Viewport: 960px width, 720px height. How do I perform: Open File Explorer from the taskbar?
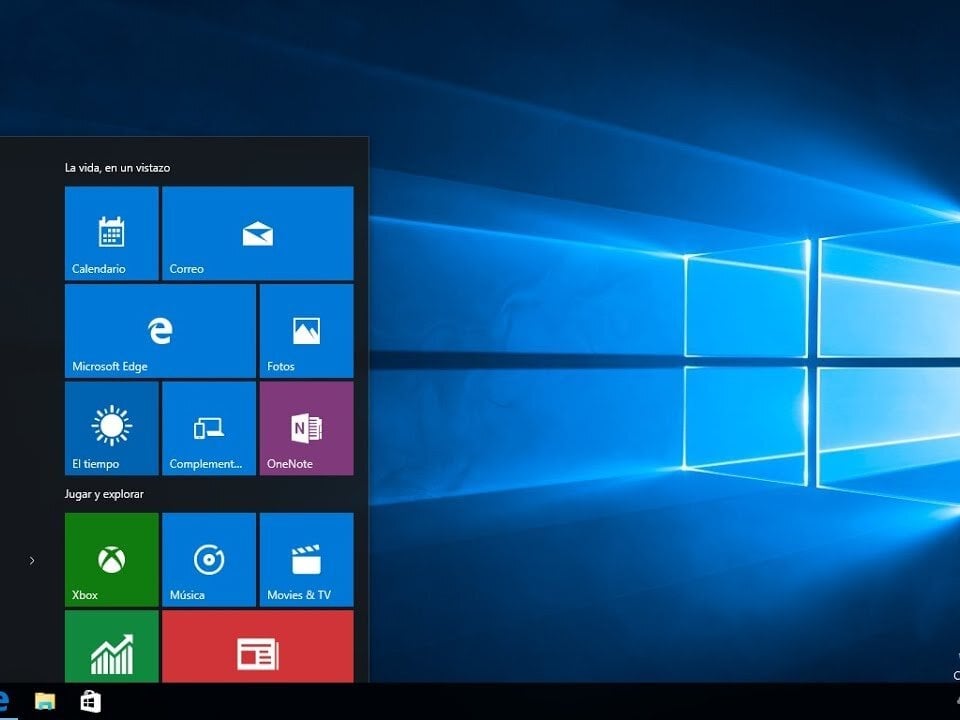point(45,701)
